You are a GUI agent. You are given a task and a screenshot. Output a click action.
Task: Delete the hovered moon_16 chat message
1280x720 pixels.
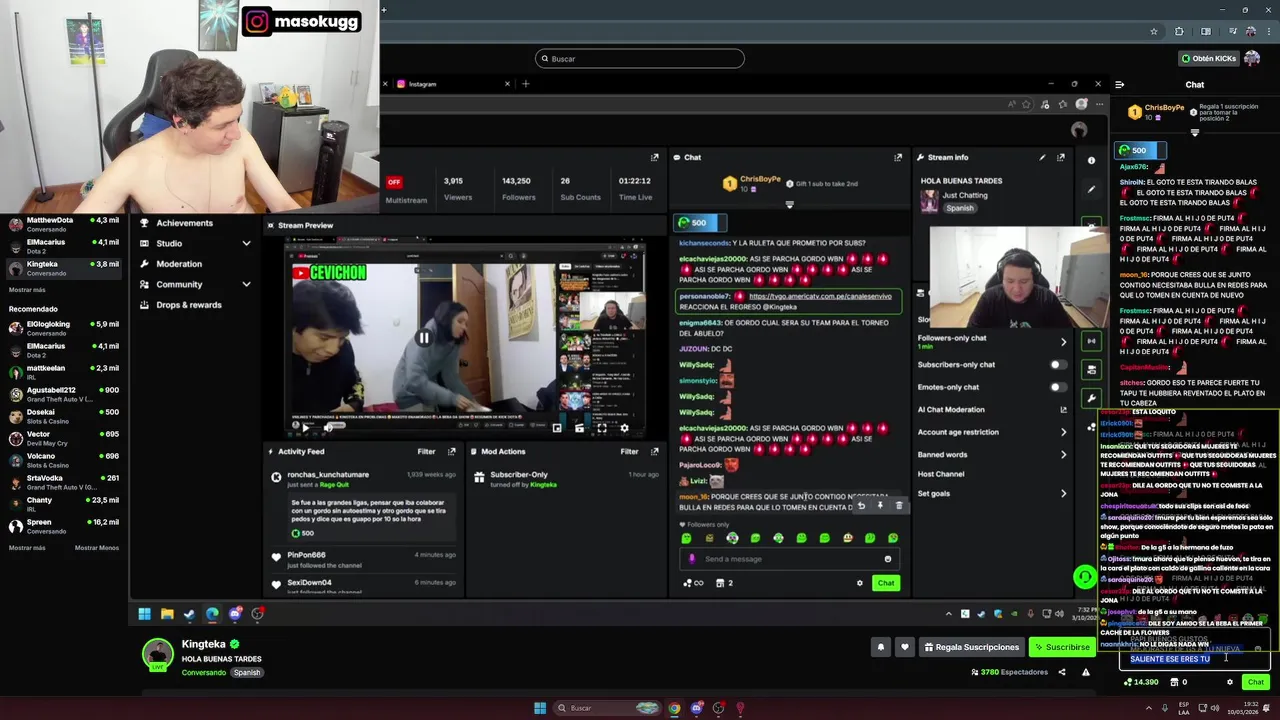pyautogui.click(x=898, y=506)
